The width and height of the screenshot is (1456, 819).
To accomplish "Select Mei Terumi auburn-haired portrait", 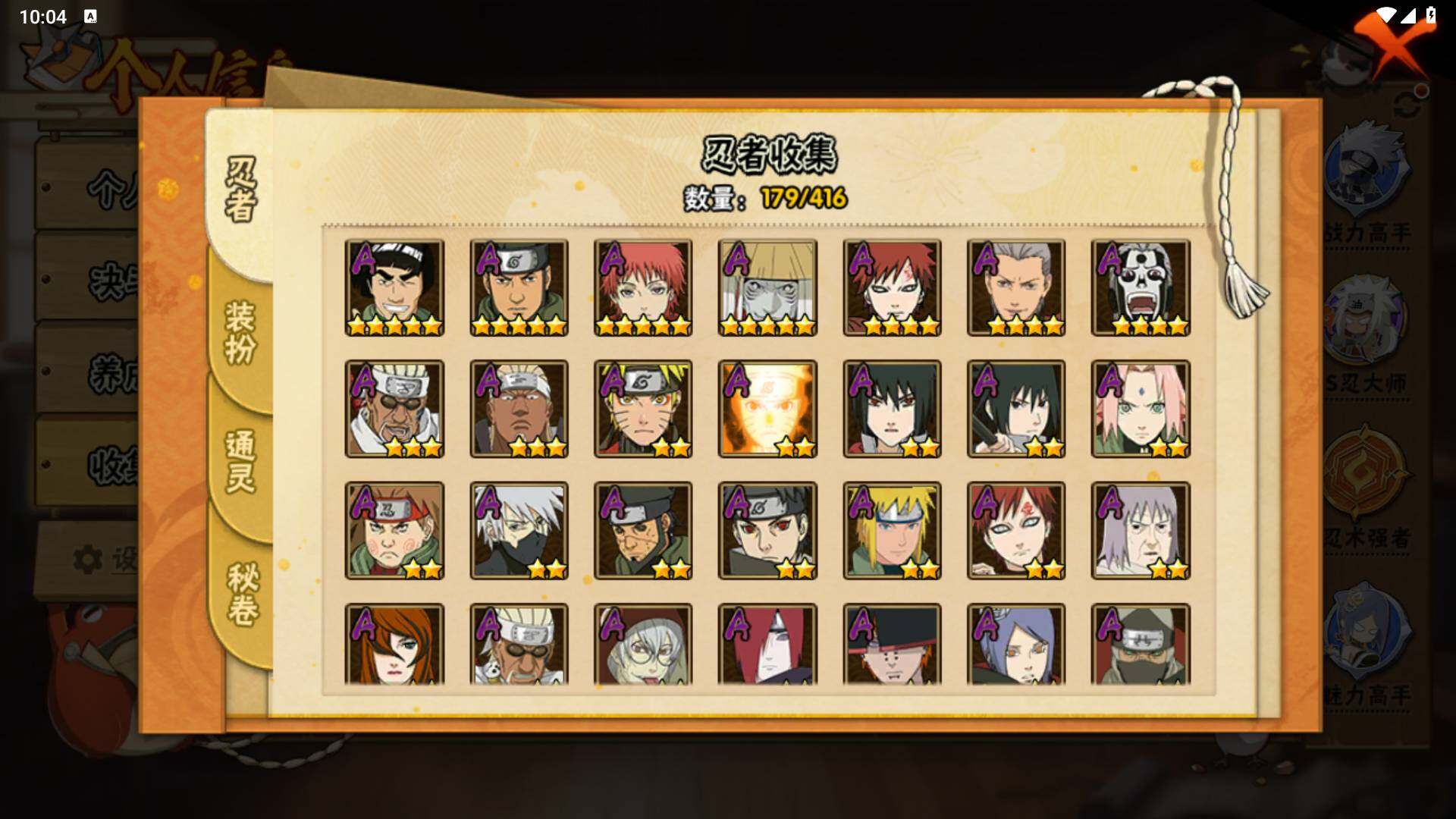I will click(x=394, y=645).
